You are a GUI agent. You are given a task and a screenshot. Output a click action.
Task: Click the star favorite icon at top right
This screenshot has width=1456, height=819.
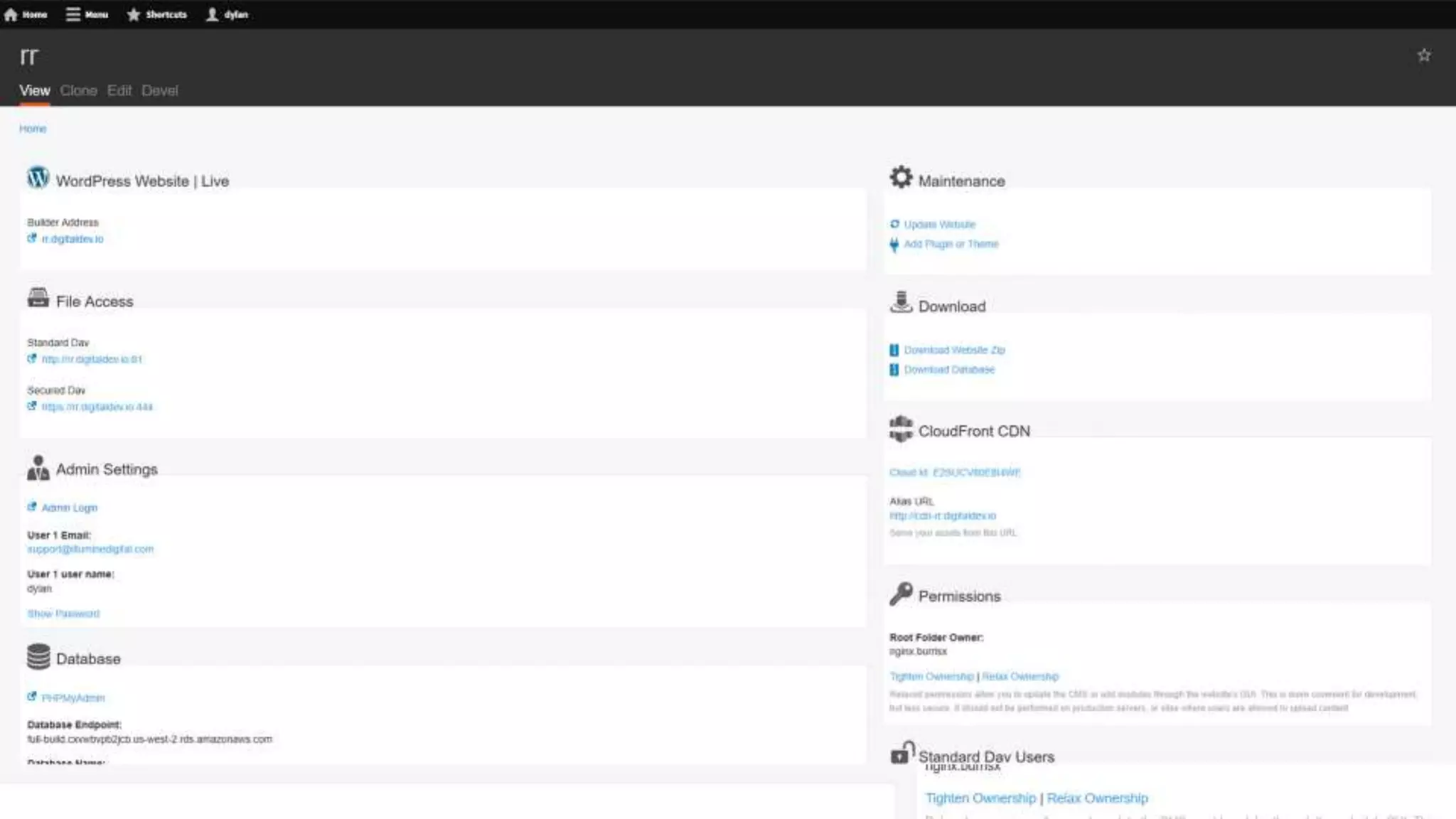coord(1423,55)
